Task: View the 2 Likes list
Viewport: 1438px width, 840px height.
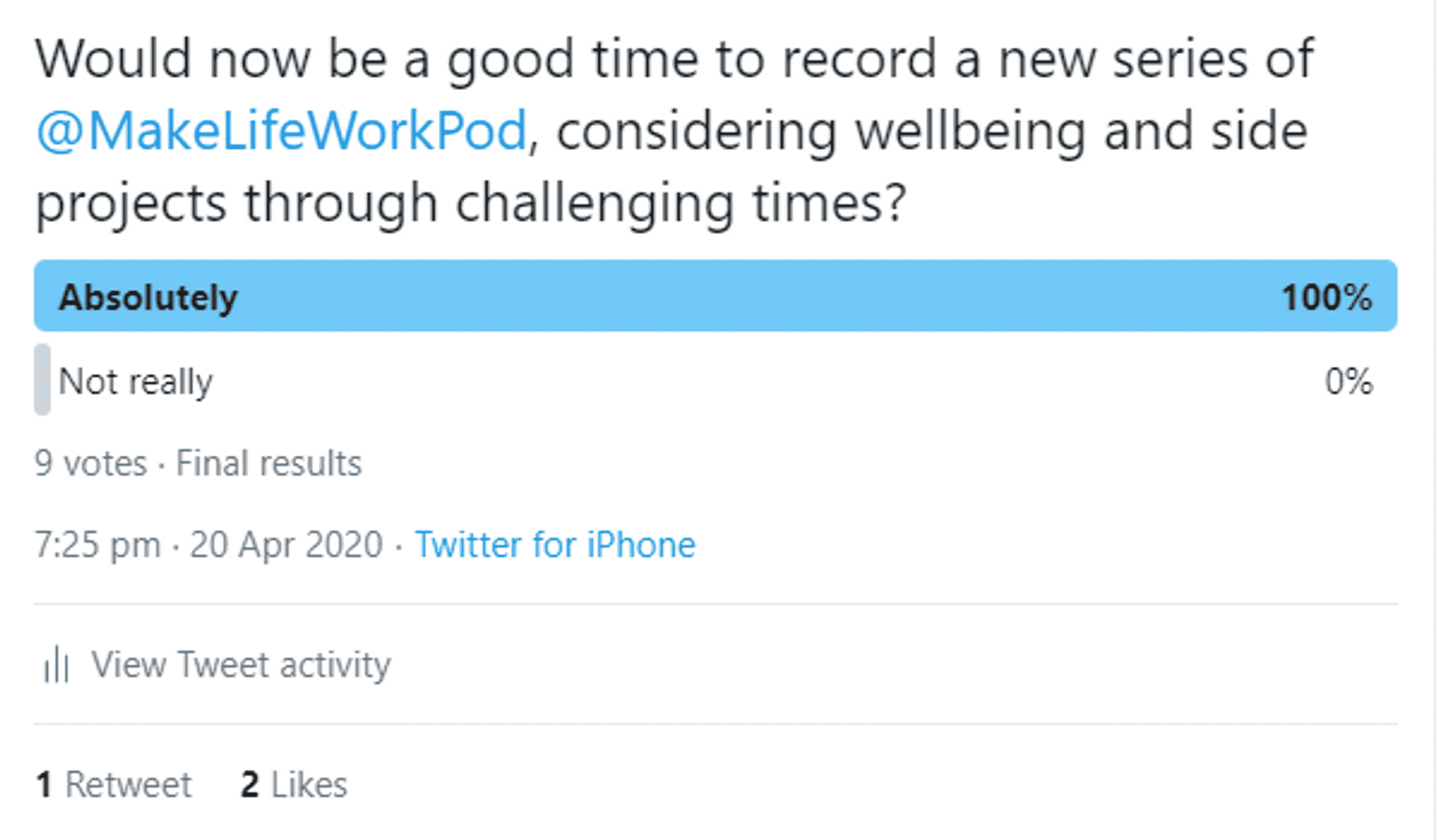Action: [294, 785]
